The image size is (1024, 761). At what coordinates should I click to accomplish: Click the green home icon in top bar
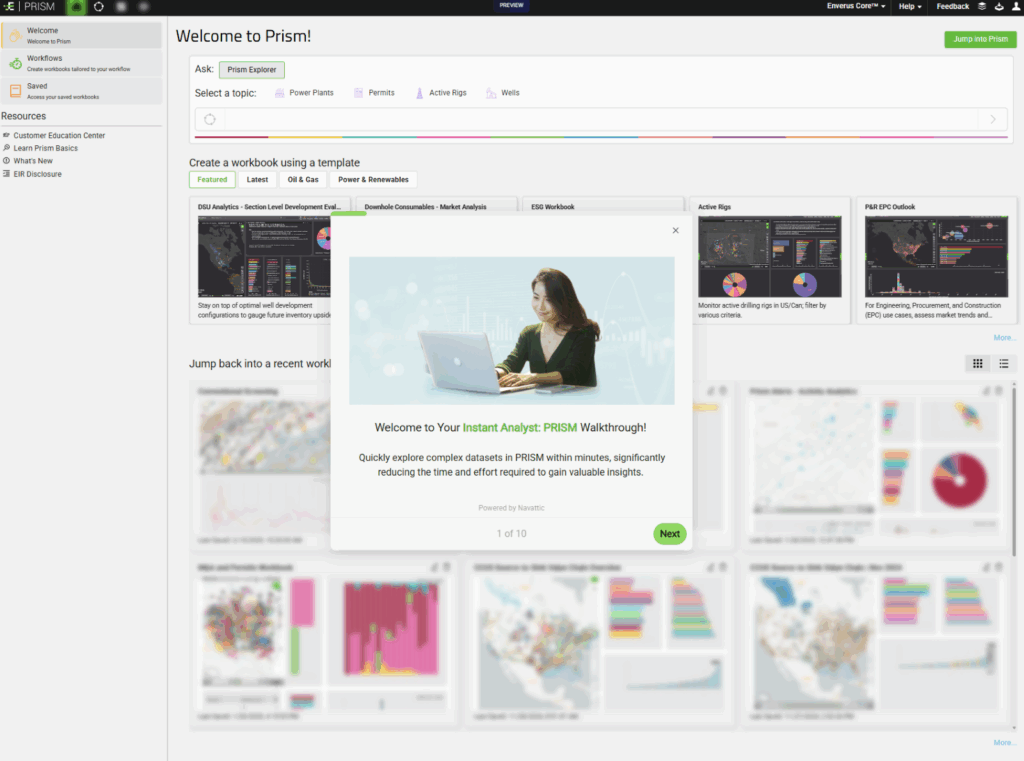click(x=77, y=7)
